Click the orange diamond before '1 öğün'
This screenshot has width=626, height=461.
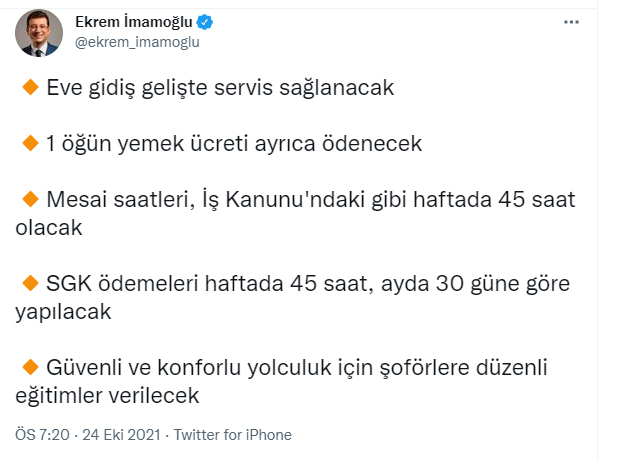pyautogui.click(x=30, y=143)
